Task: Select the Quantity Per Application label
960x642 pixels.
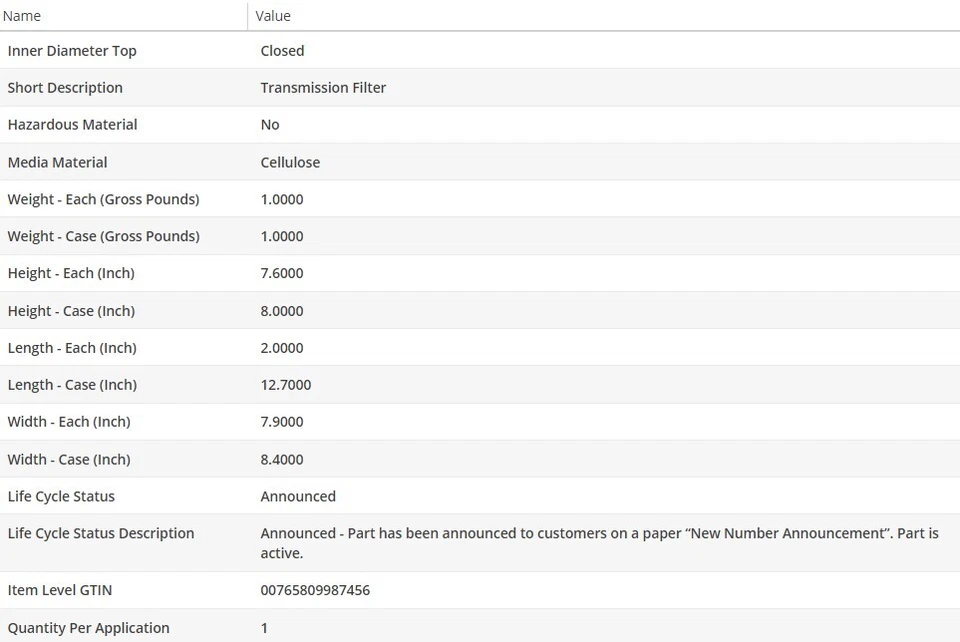Action: click(89, 628)
